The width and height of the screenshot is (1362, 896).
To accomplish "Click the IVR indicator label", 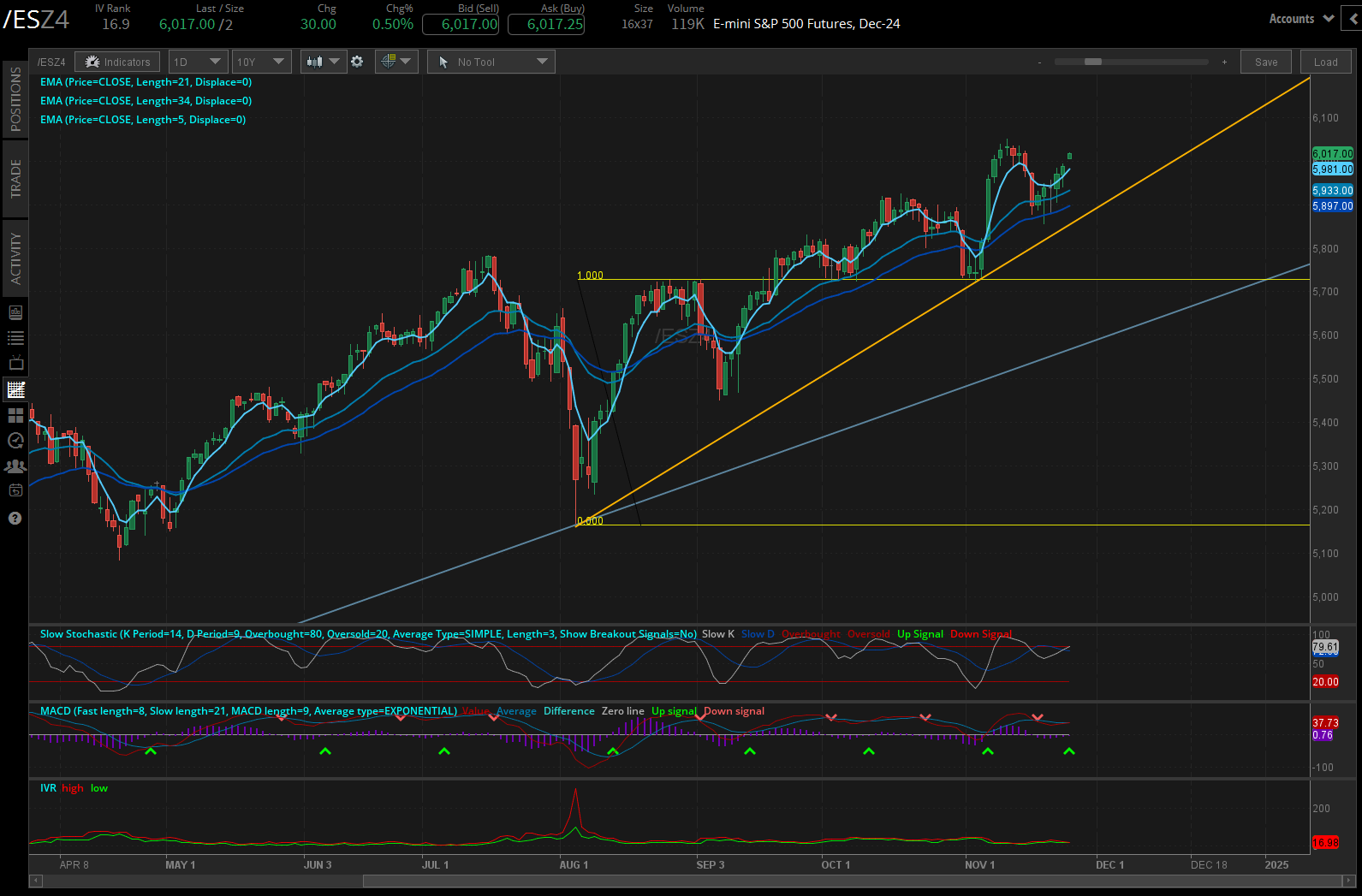I will [x=48, y=788].
